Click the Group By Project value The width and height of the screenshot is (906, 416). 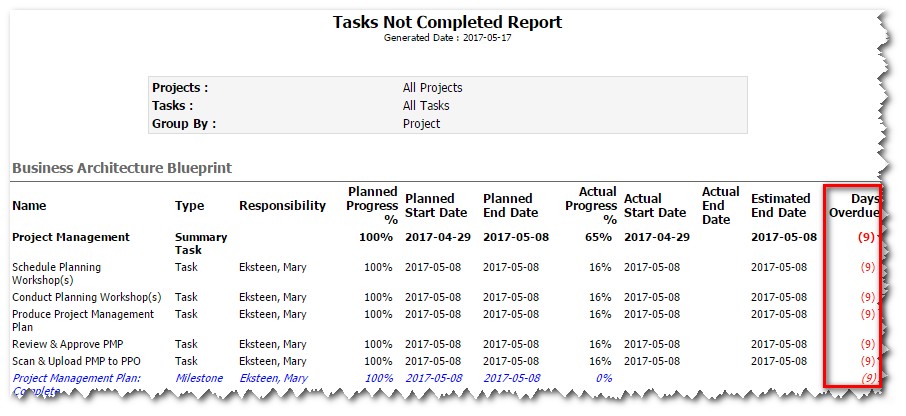pos(421,124)
